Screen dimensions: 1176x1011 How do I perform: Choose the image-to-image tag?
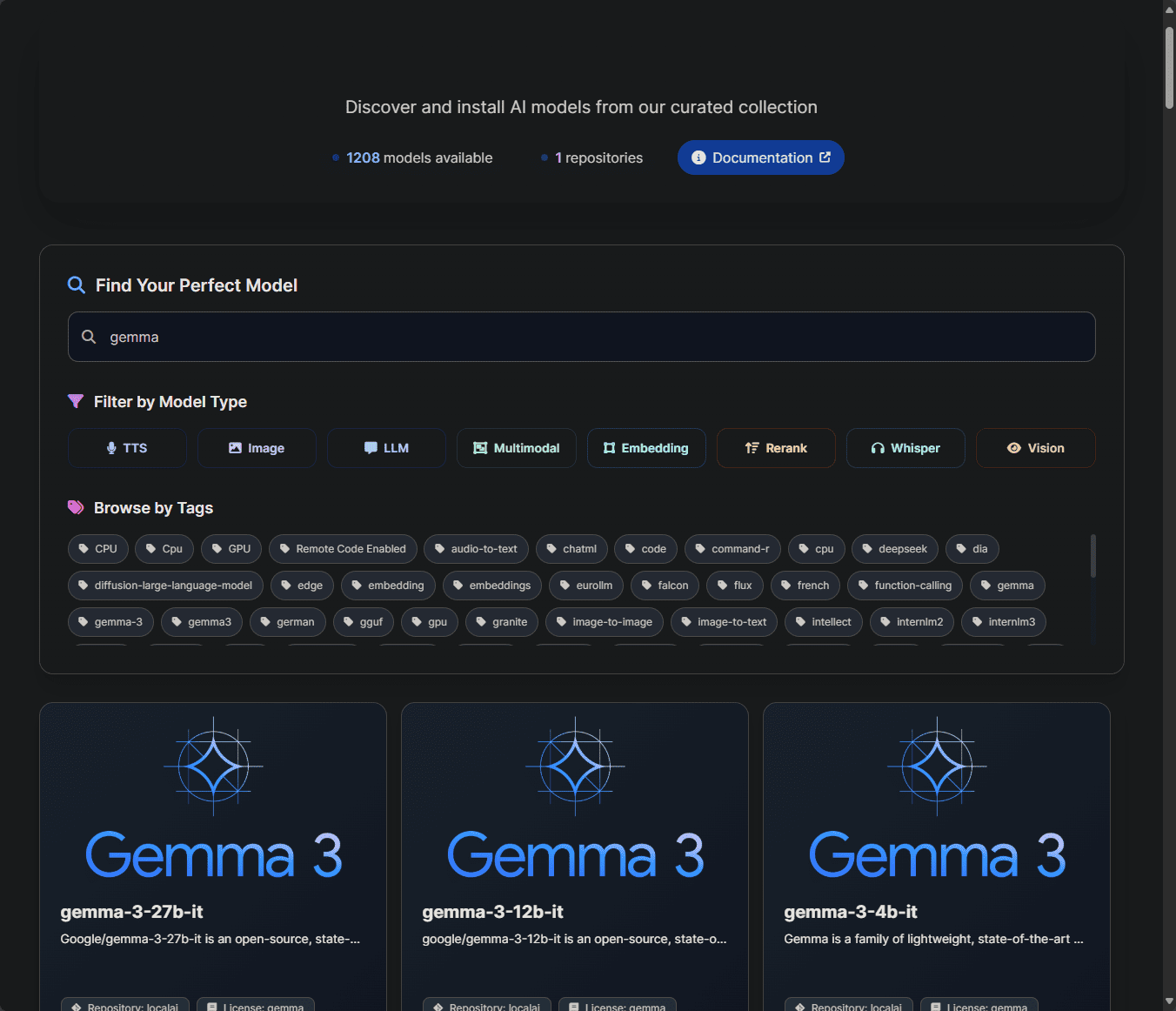(605, 622)
